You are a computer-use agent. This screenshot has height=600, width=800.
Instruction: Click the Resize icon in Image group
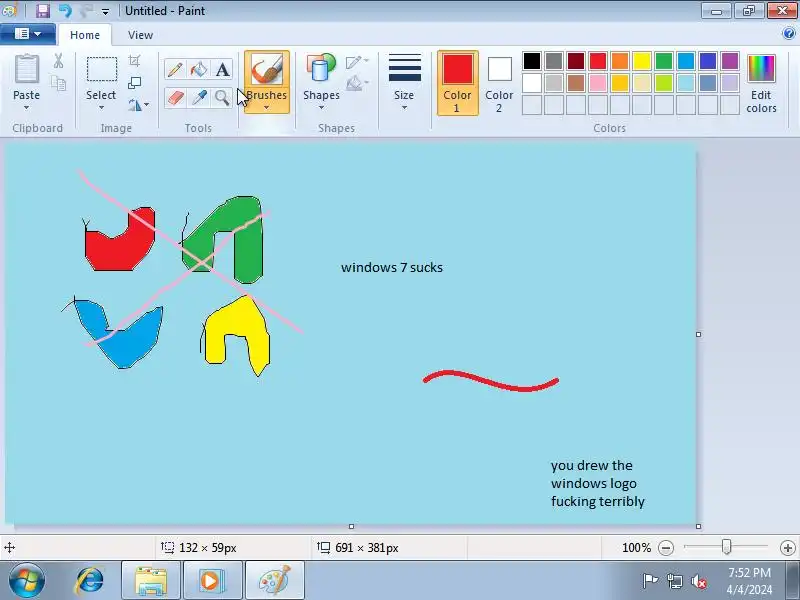(134, 83)
